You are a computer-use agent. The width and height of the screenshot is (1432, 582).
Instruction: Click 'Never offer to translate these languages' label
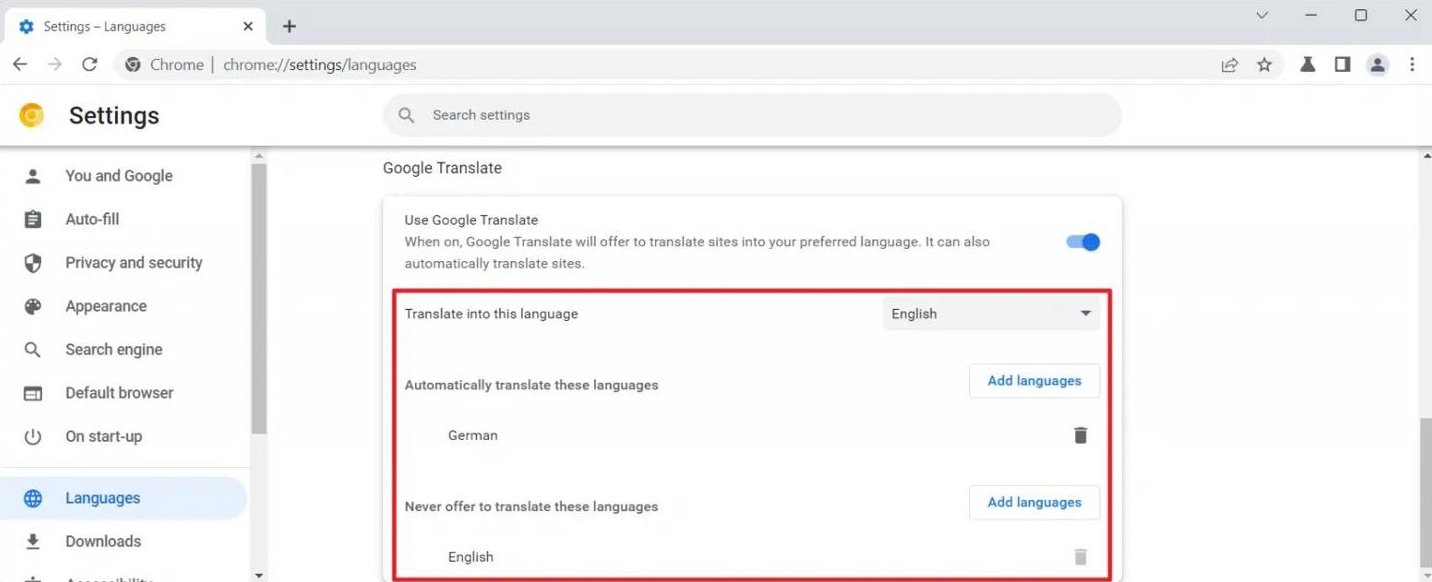pyautogui.click(x=531, y=507)
